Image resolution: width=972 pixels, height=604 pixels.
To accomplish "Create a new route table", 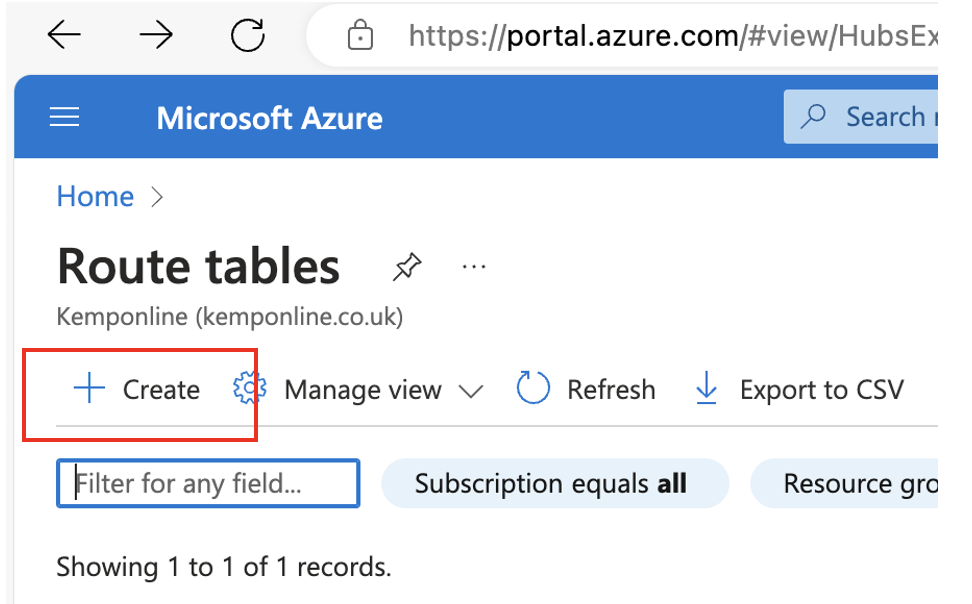I will click(x=138, y=389).
